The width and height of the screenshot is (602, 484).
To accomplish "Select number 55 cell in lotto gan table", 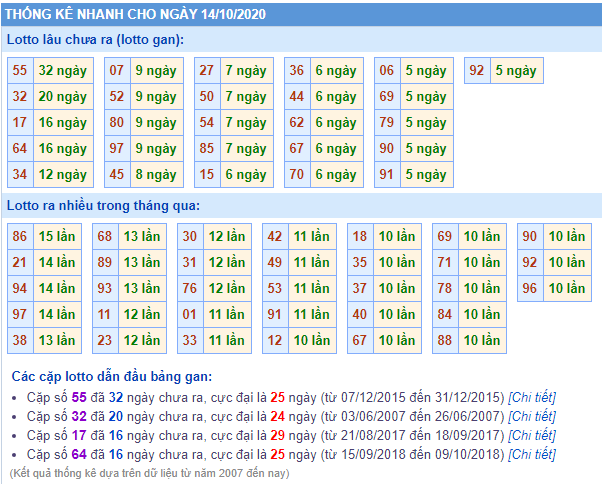I will tap(20, 71).
